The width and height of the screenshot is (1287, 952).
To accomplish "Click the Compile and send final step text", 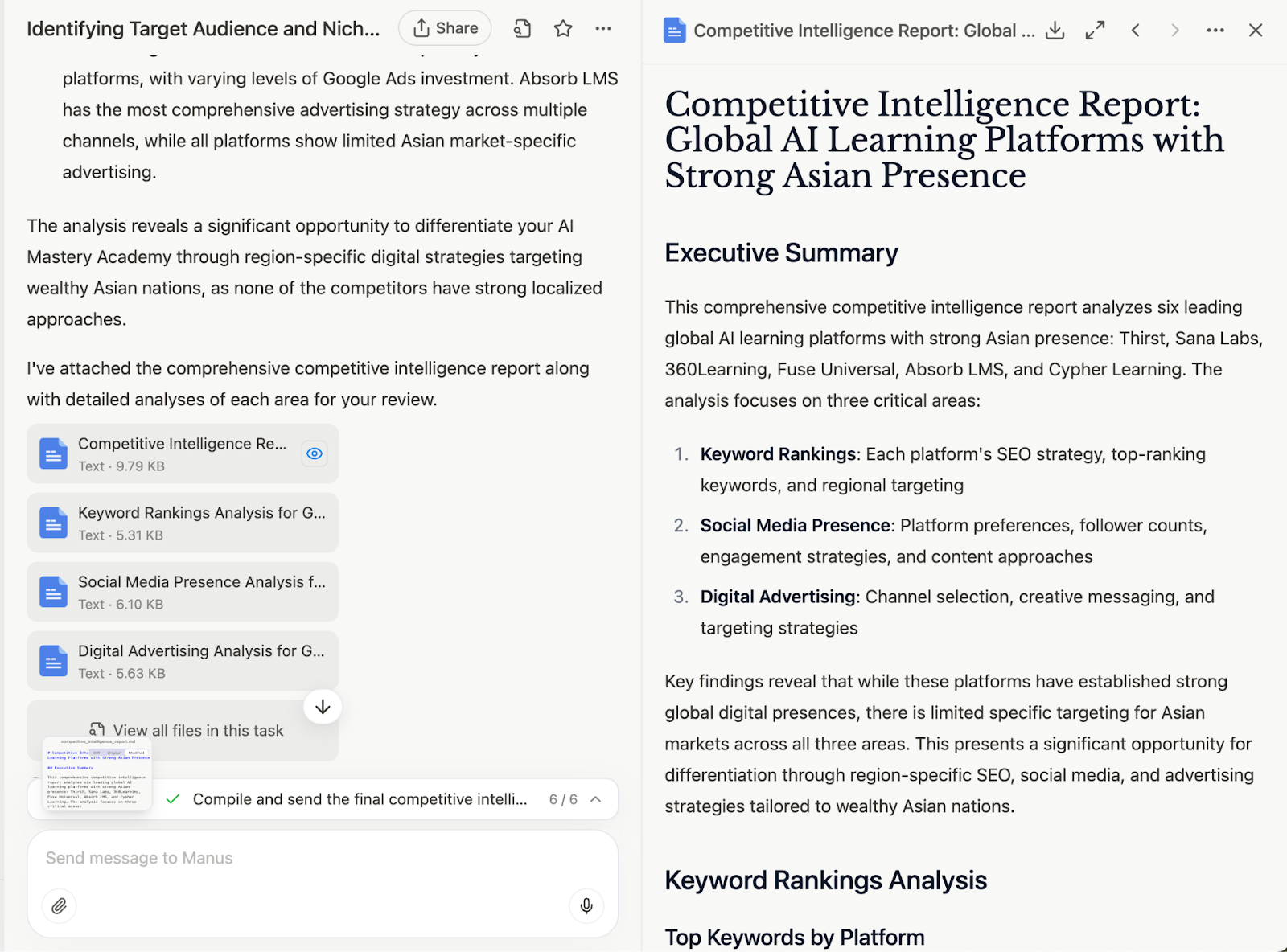I will tap(360, 799).
